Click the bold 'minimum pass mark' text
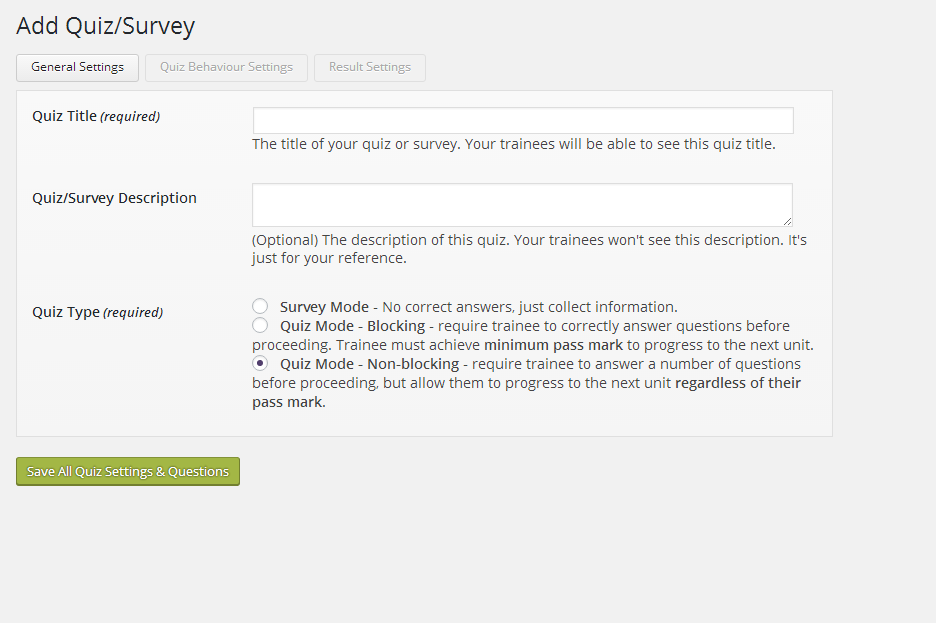 (x=553, y=345)
